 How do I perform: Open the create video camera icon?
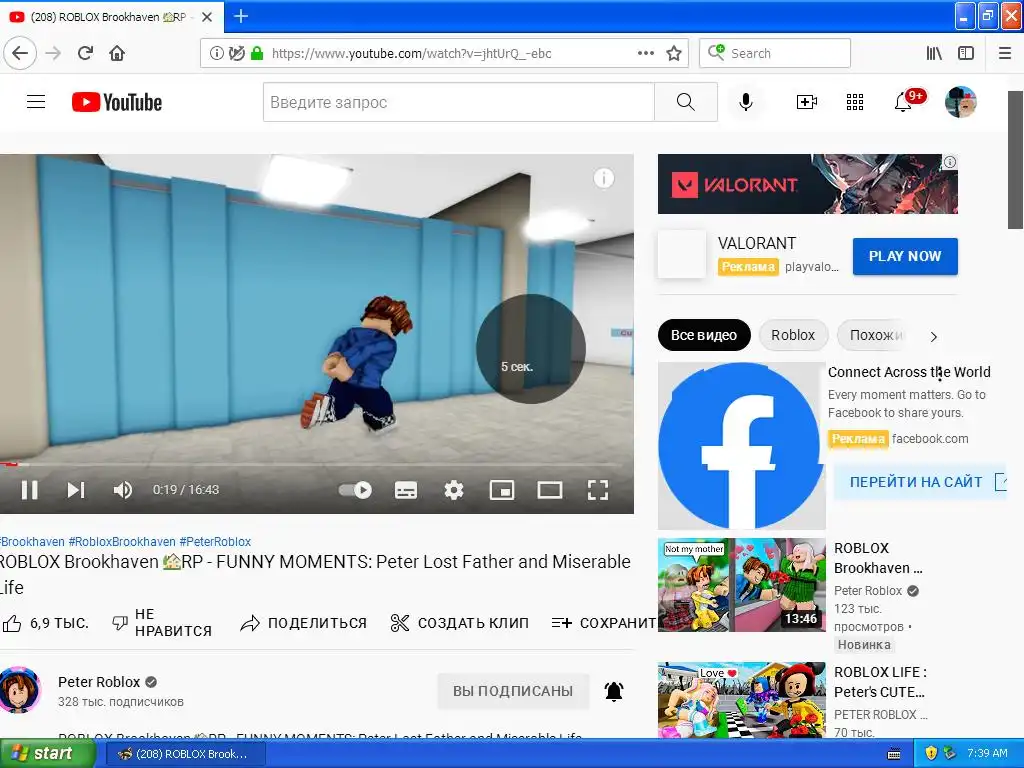[x=807, y=102]
